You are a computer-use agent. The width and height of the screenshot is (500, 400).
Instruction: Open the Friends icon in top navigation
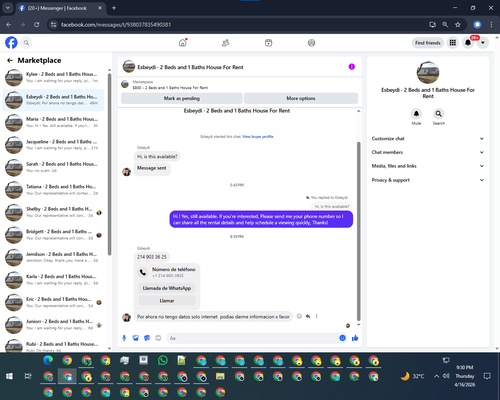[226, 43]
